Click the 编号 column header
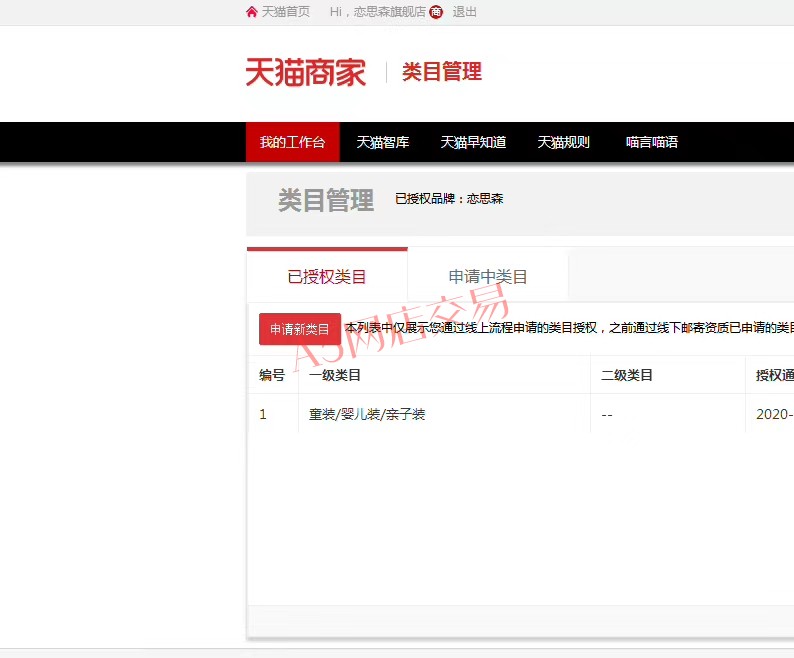Image resolution: width=794 pixels, height=658 pixels. point(272,375)
